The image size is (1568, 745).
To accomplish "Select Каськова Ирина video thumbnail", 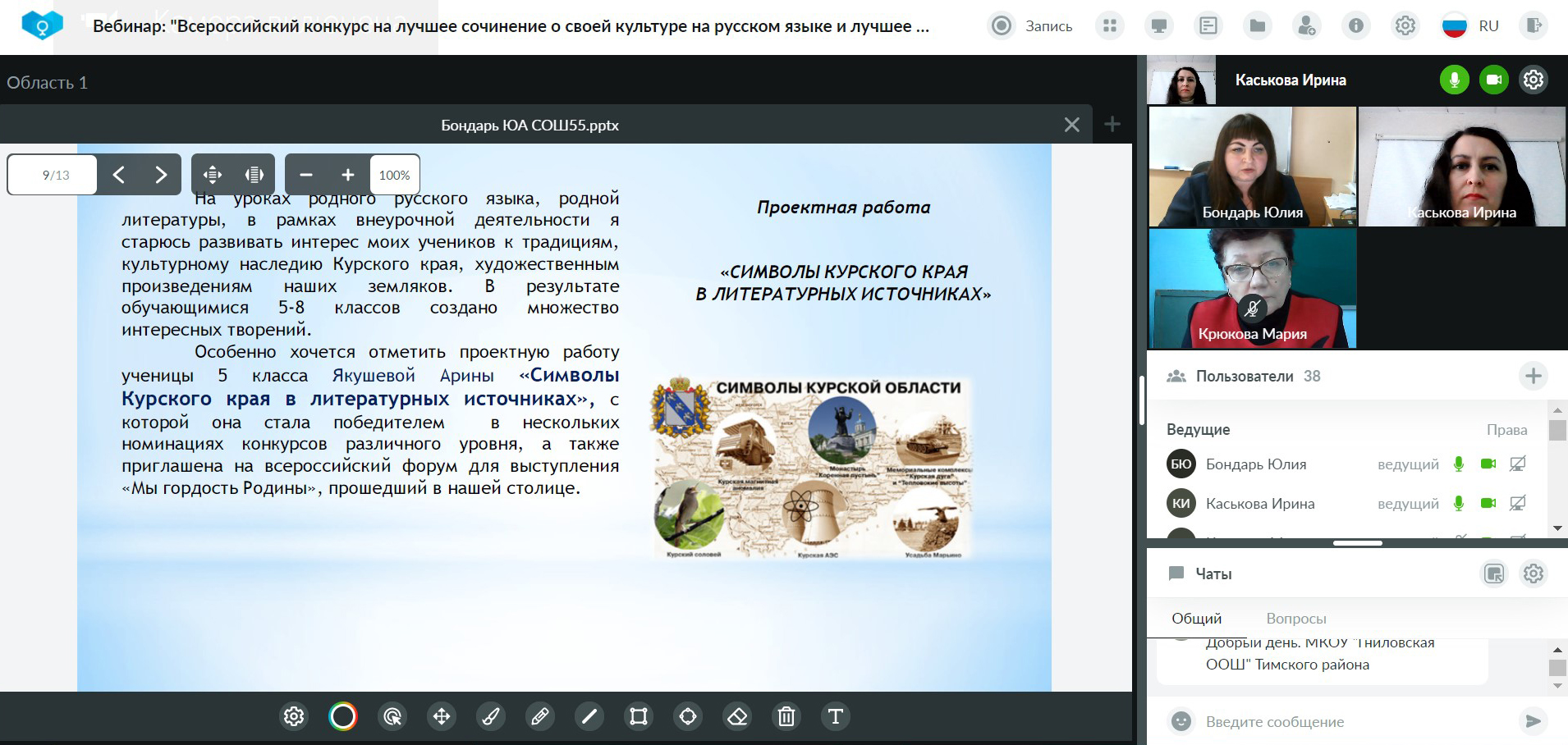I will click(x=1462, y=167).
